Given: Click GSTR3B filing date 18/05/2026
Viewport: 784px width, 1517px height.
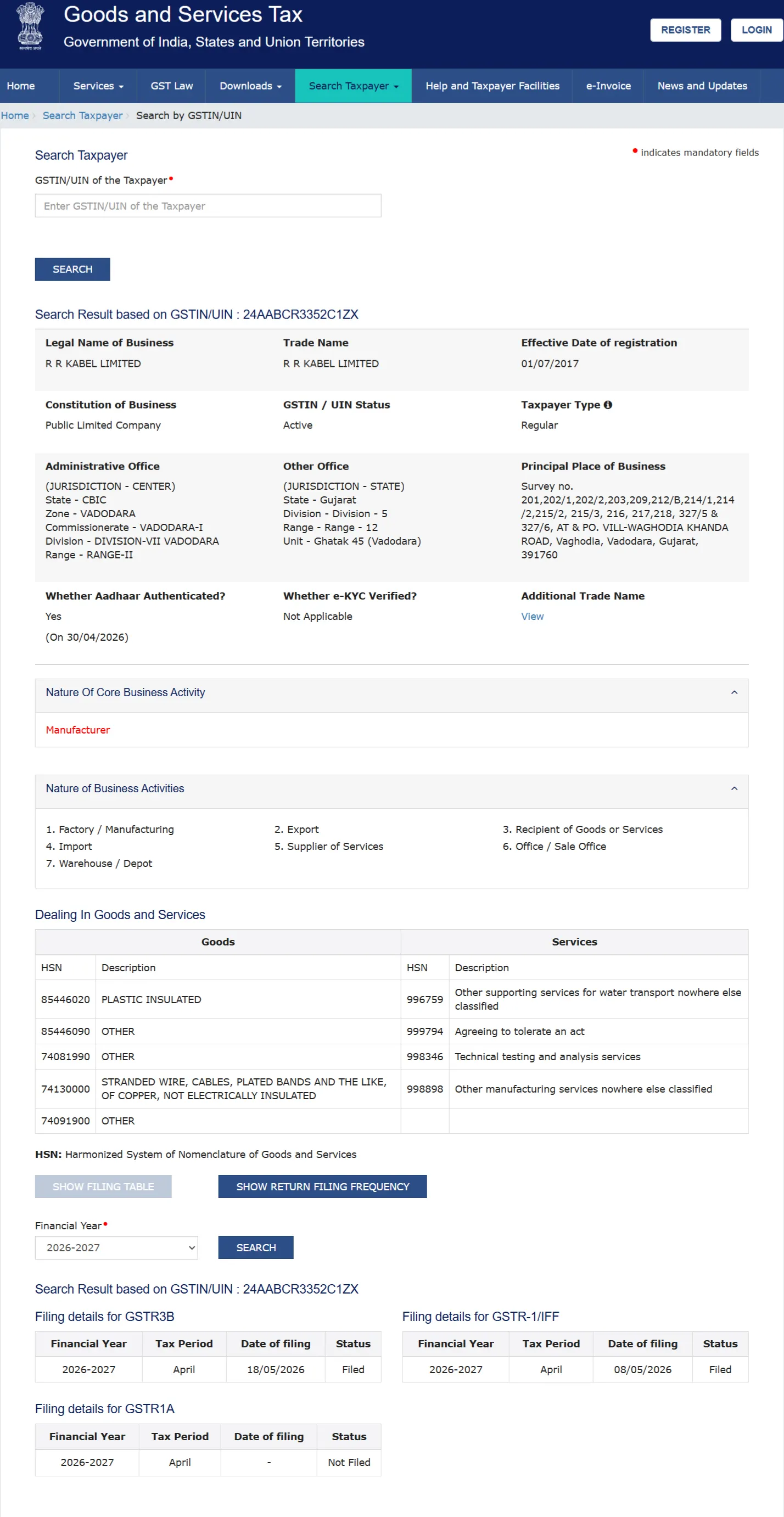Looking at the screenshot, I should (x=276, y=1369).
